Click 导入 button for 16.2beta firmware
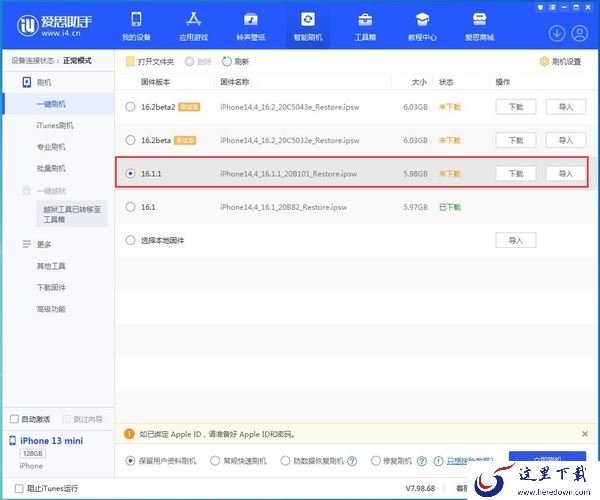 pyautogui.click(x=566, y=140)
